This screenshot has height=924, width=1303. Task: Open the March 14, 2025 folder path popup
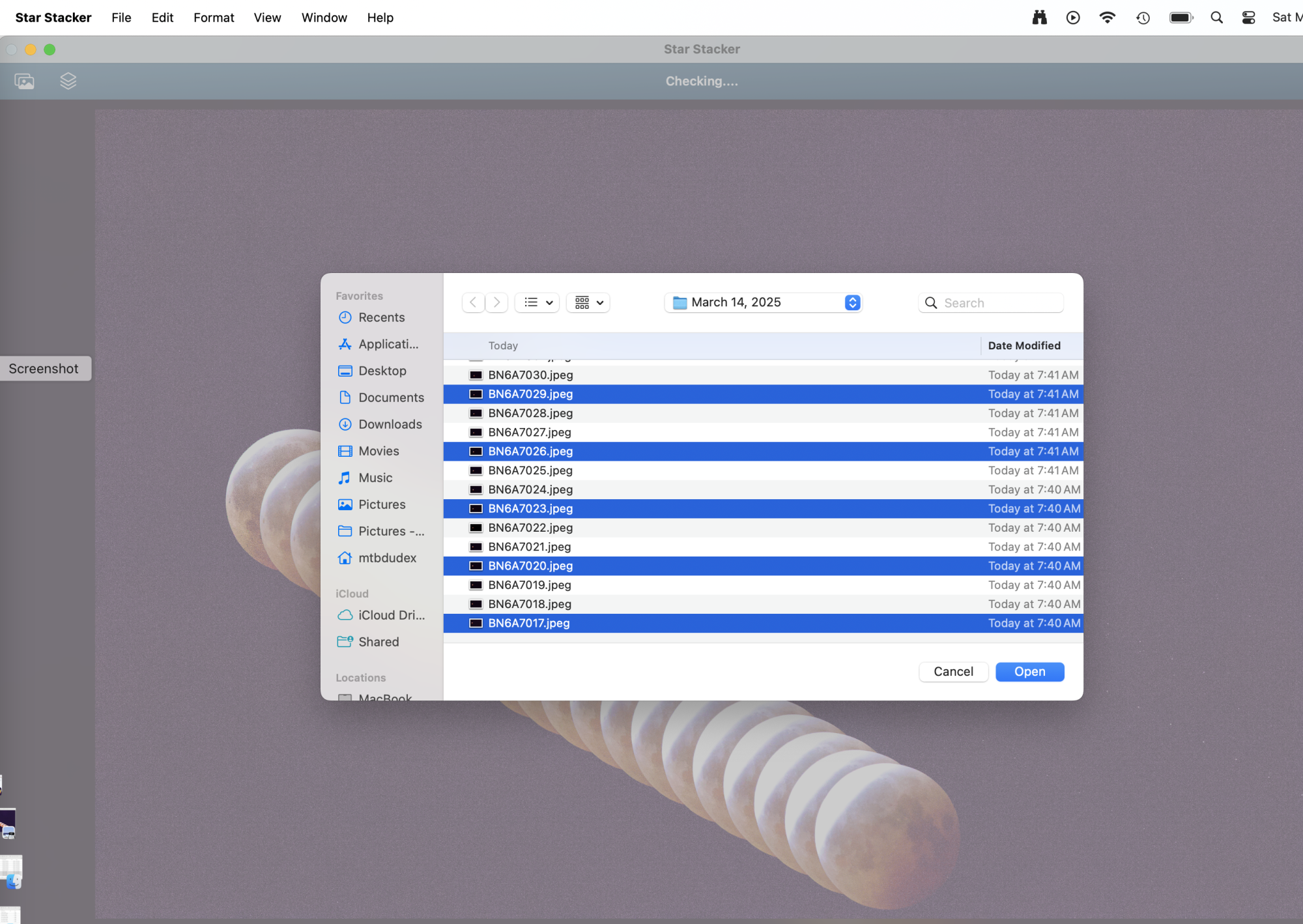[x=764, y=302]
